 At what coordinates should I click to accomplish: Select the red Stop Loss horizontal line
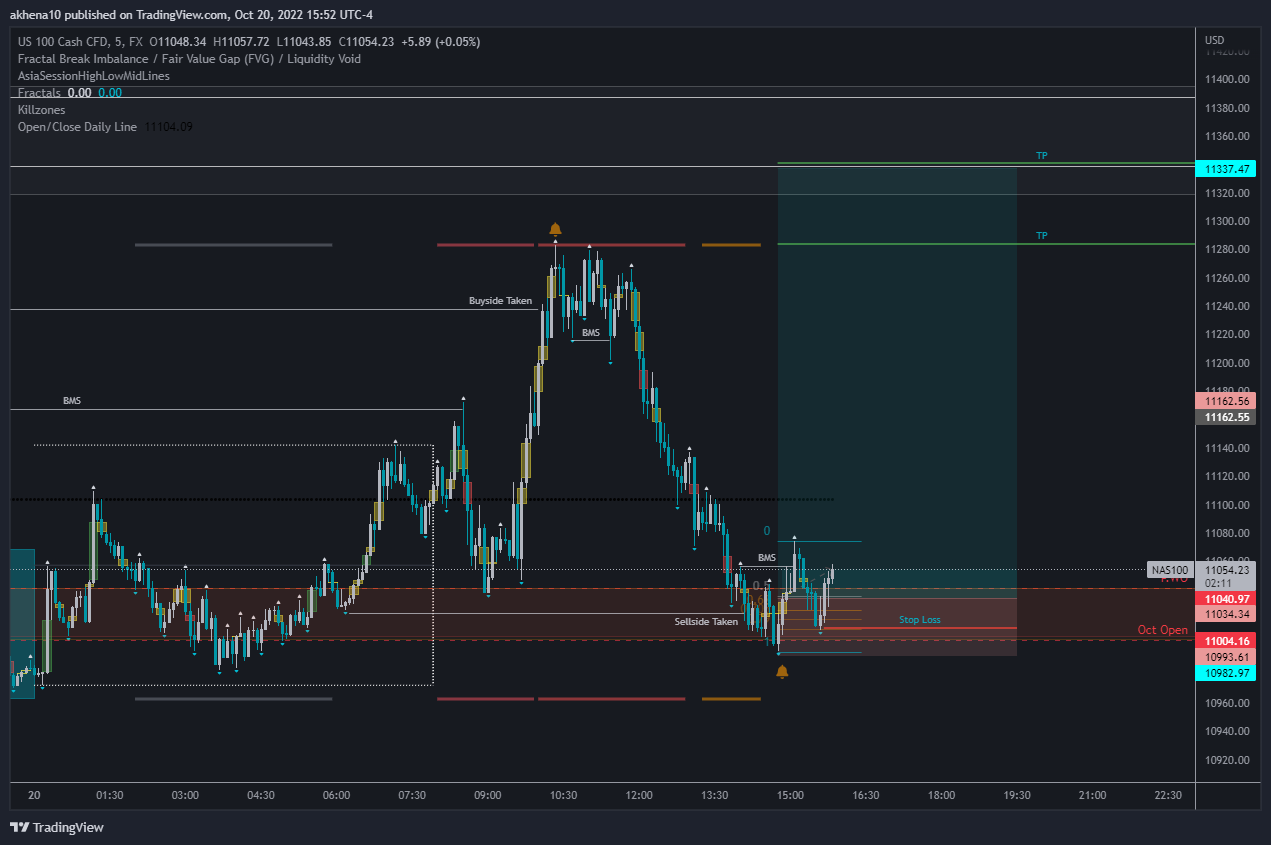[898, 629]
